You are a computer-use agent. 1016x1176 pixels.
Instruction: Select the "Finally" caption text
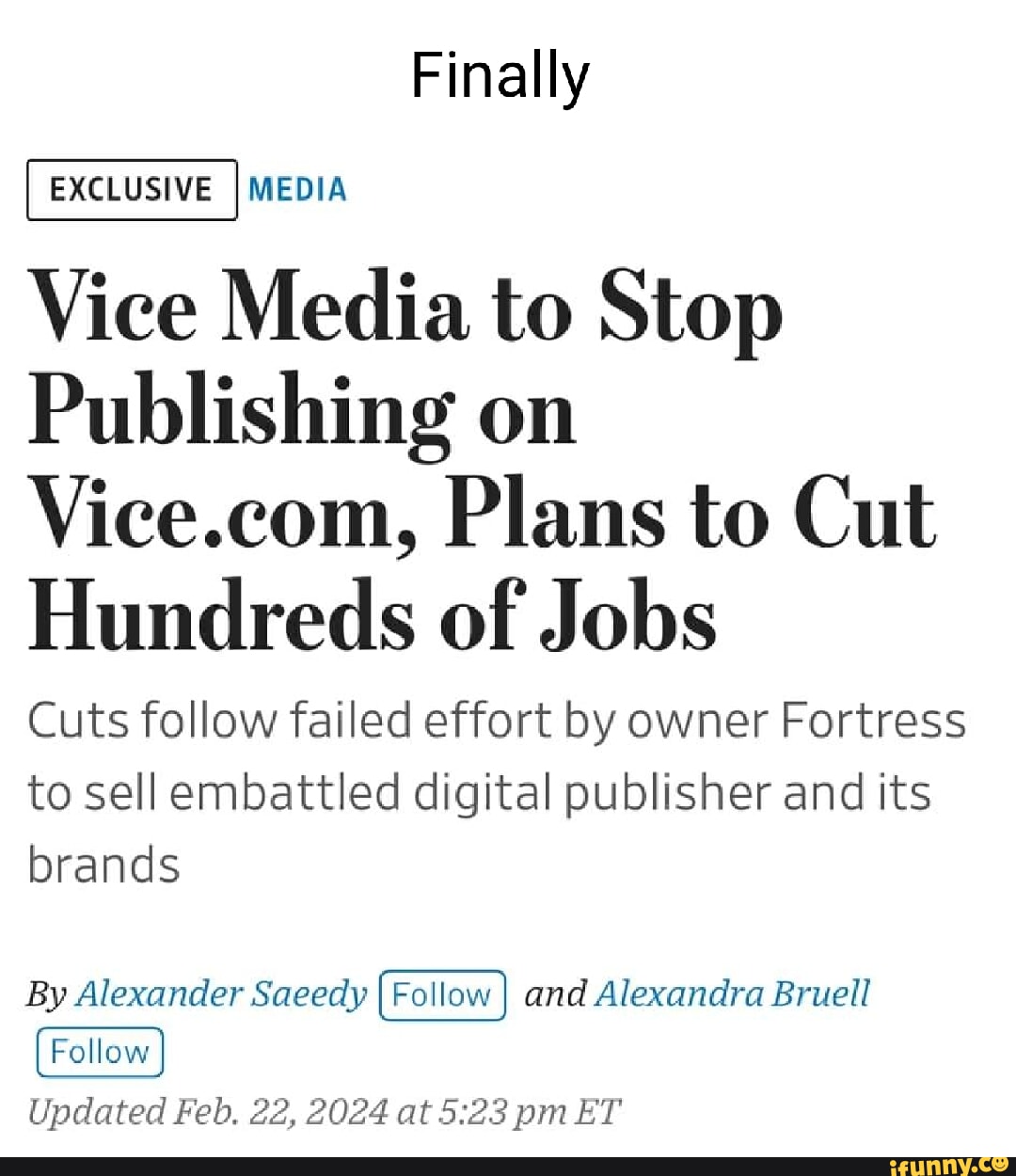(x=500, y=77)
